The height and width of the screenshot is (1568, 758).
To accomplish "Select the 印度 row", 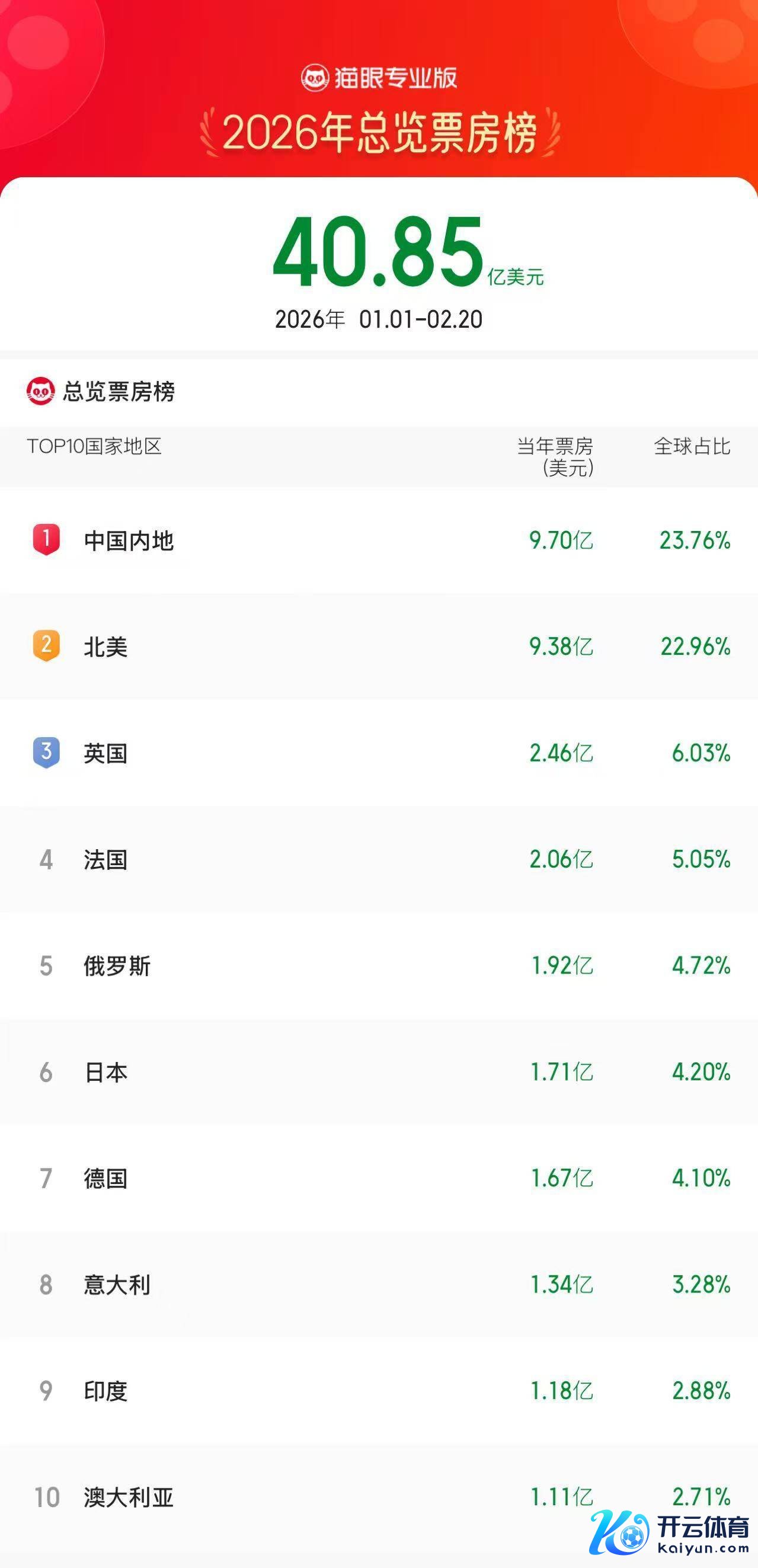I will pos(106,1391).
